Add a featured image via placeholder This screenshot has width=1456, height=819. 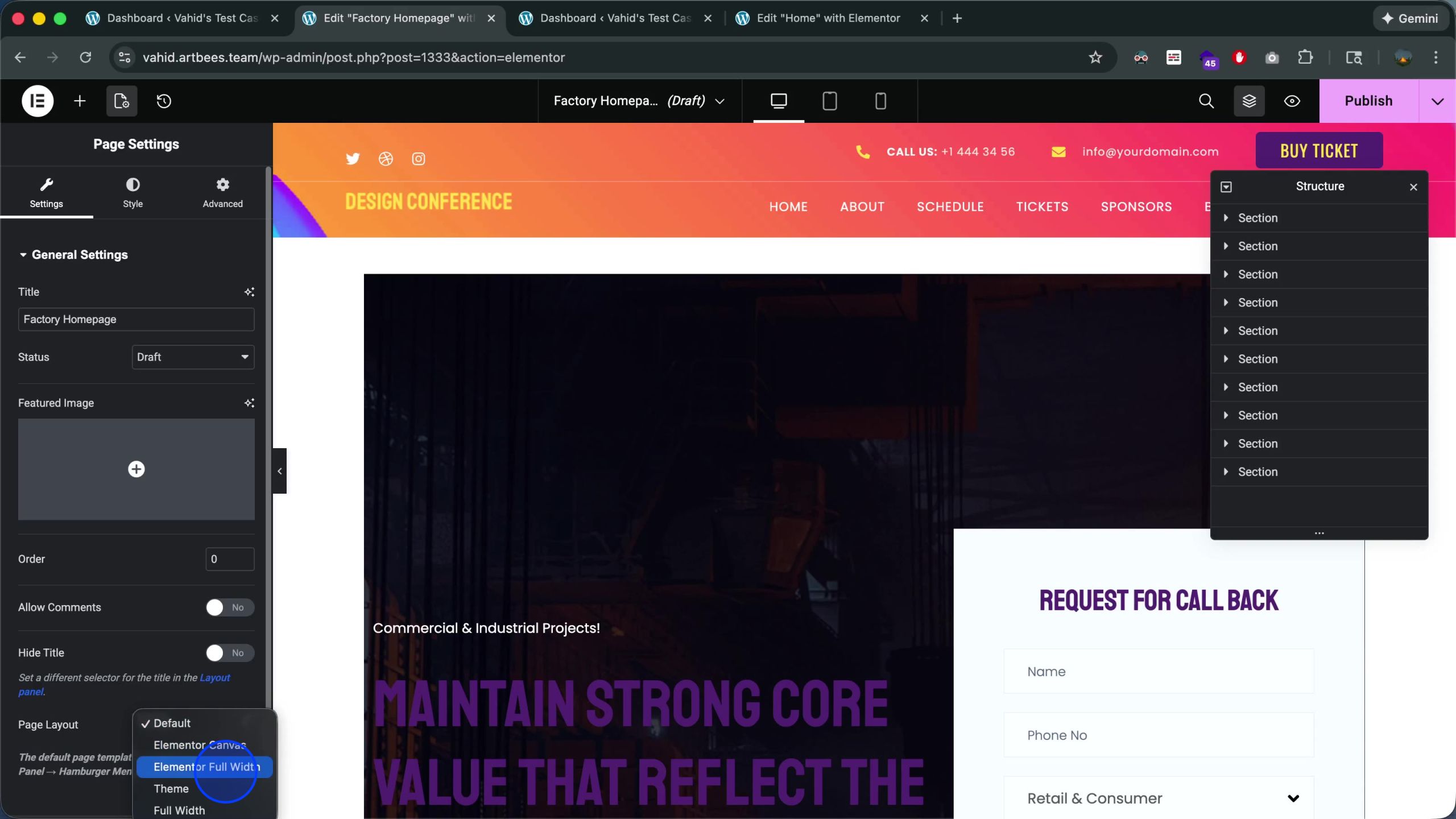point(136,469)
